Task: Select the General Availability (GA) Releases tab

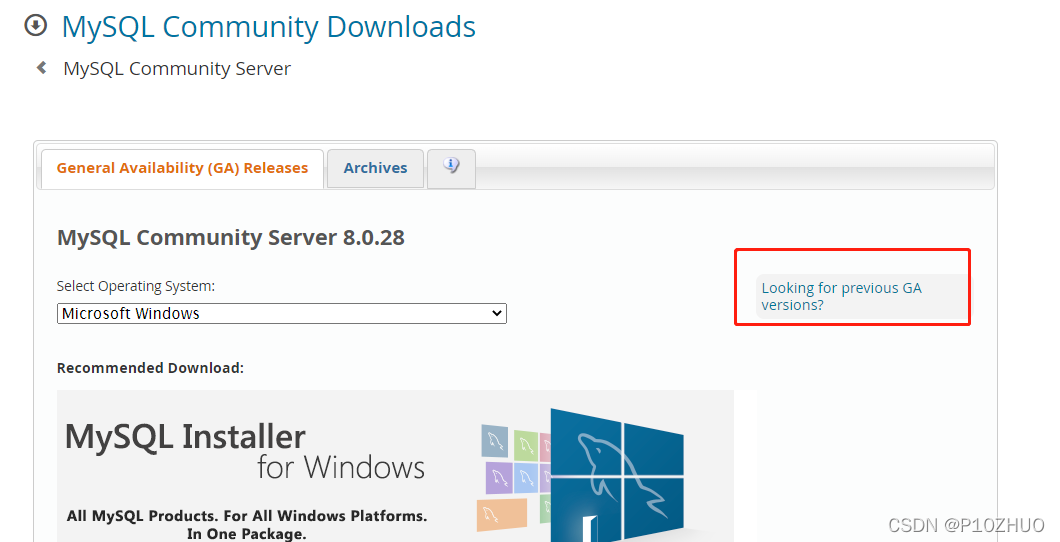Action: [183, 168]
